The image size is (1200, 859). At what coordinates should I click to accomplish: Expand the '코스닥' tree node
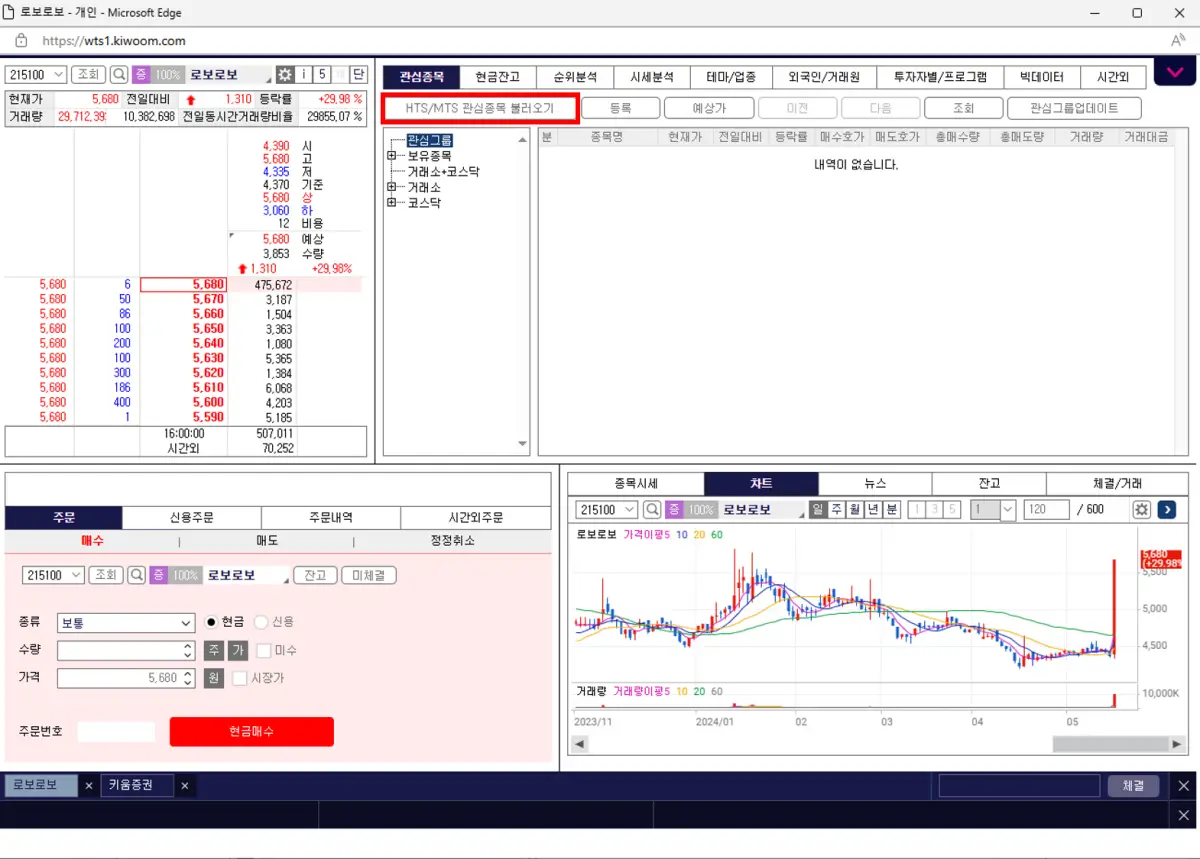[x=391, y=203]
